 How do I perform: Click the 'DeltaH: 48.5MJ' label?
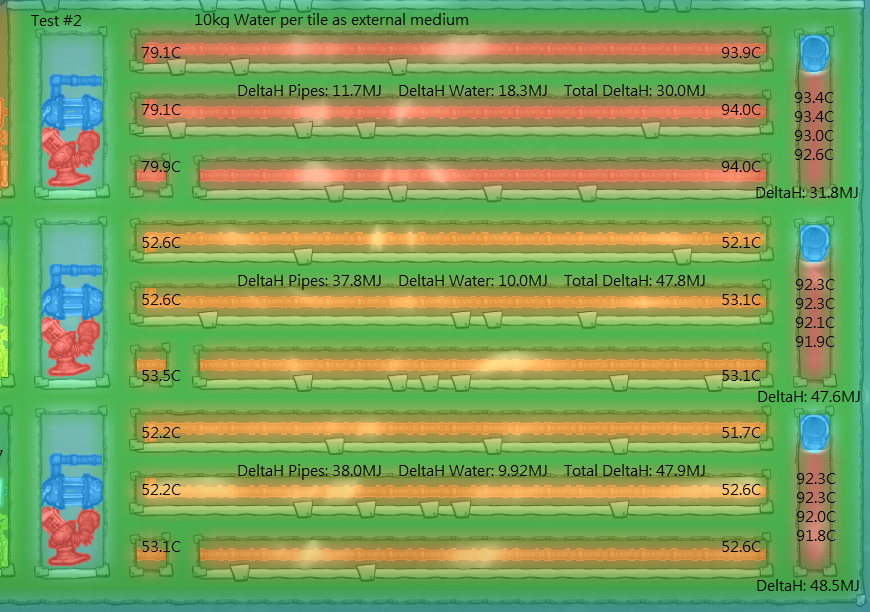click(x=808, y=585)
